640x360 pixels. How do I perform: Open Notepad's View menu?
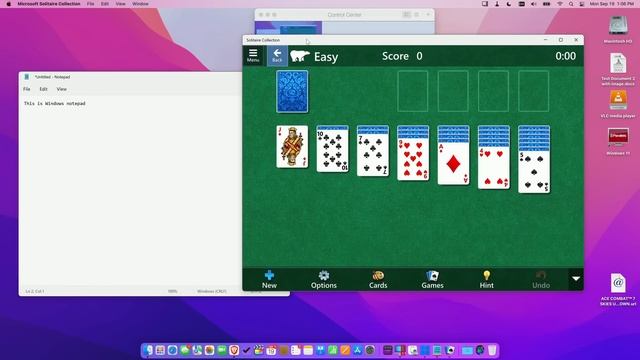62,89
